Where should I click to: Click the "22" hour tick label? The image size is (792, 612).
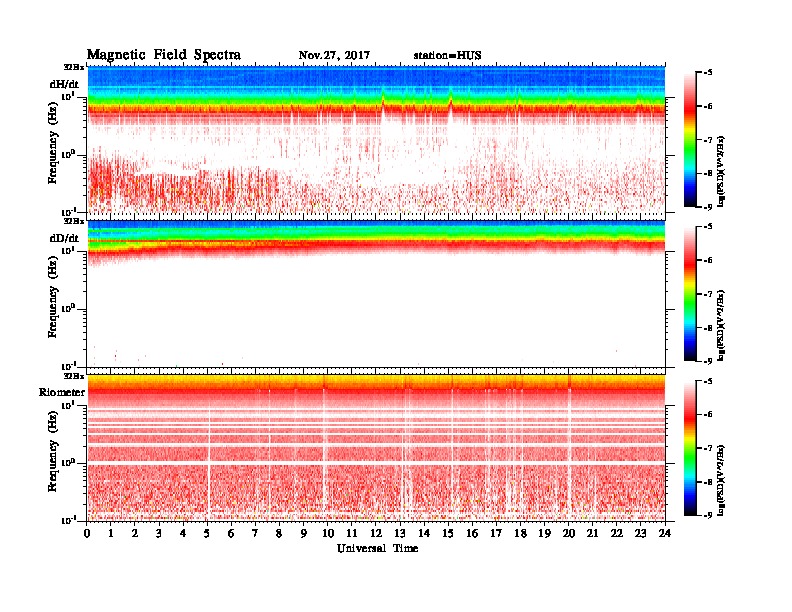[x=617, y=533]
